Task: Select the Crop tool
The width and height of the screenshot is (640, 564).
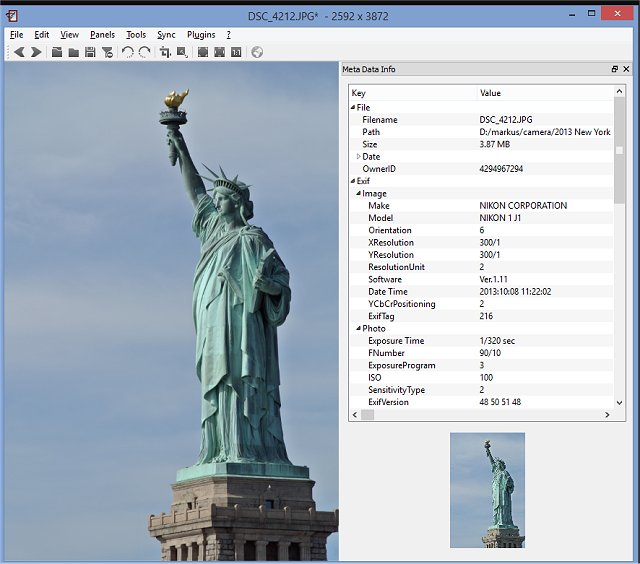Action: [165, 52]
